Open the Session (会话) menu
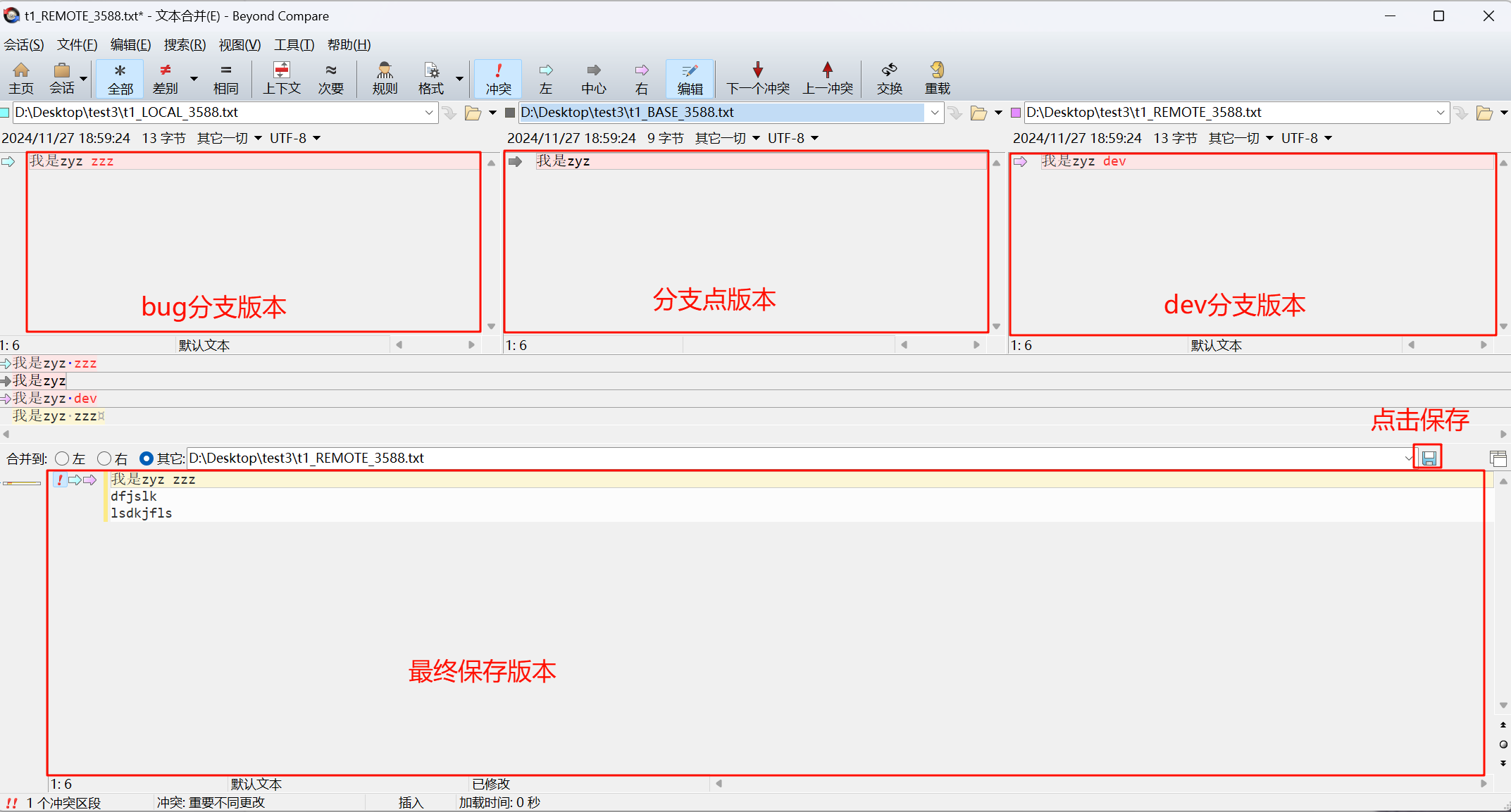Viewport: 1511px width, 812px height. click(24, 45)
